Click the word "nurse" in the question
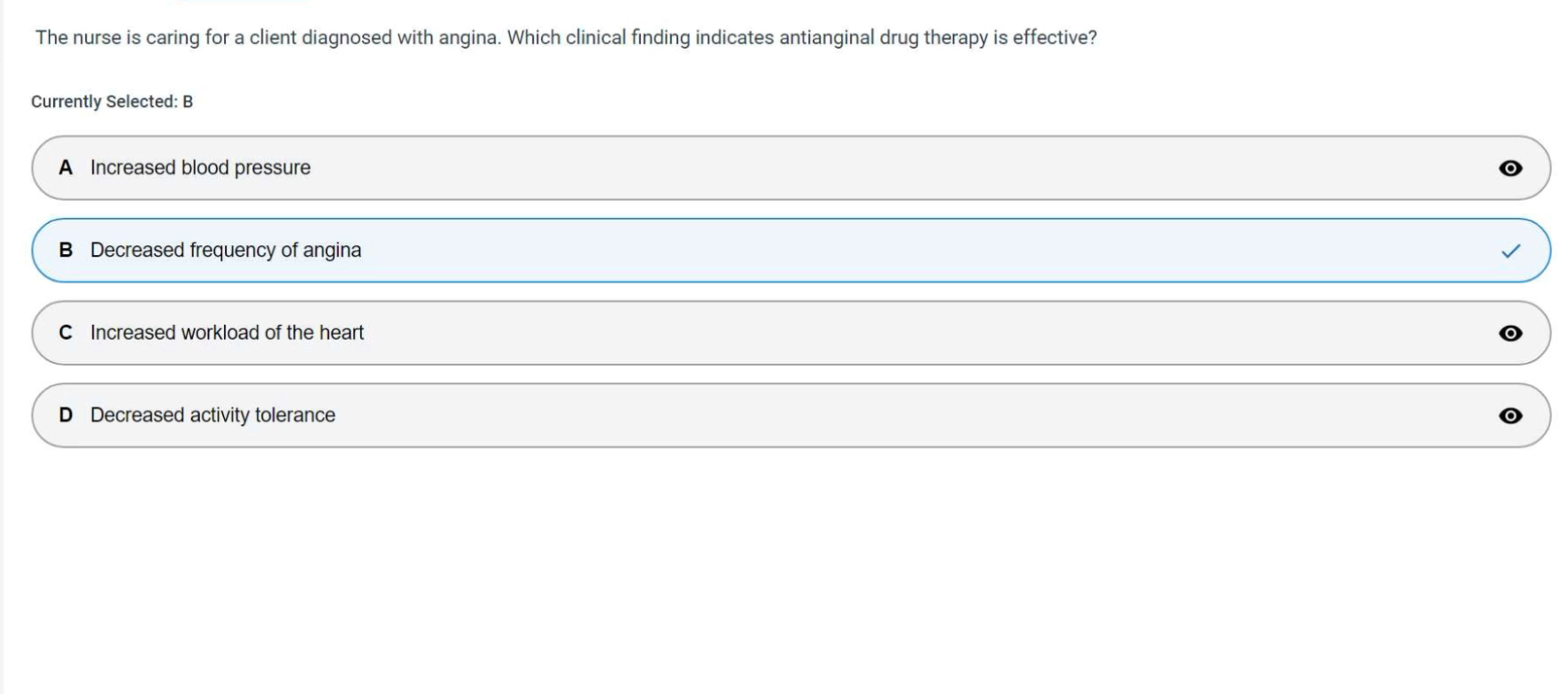The image size is (1568, 694). 97,37
